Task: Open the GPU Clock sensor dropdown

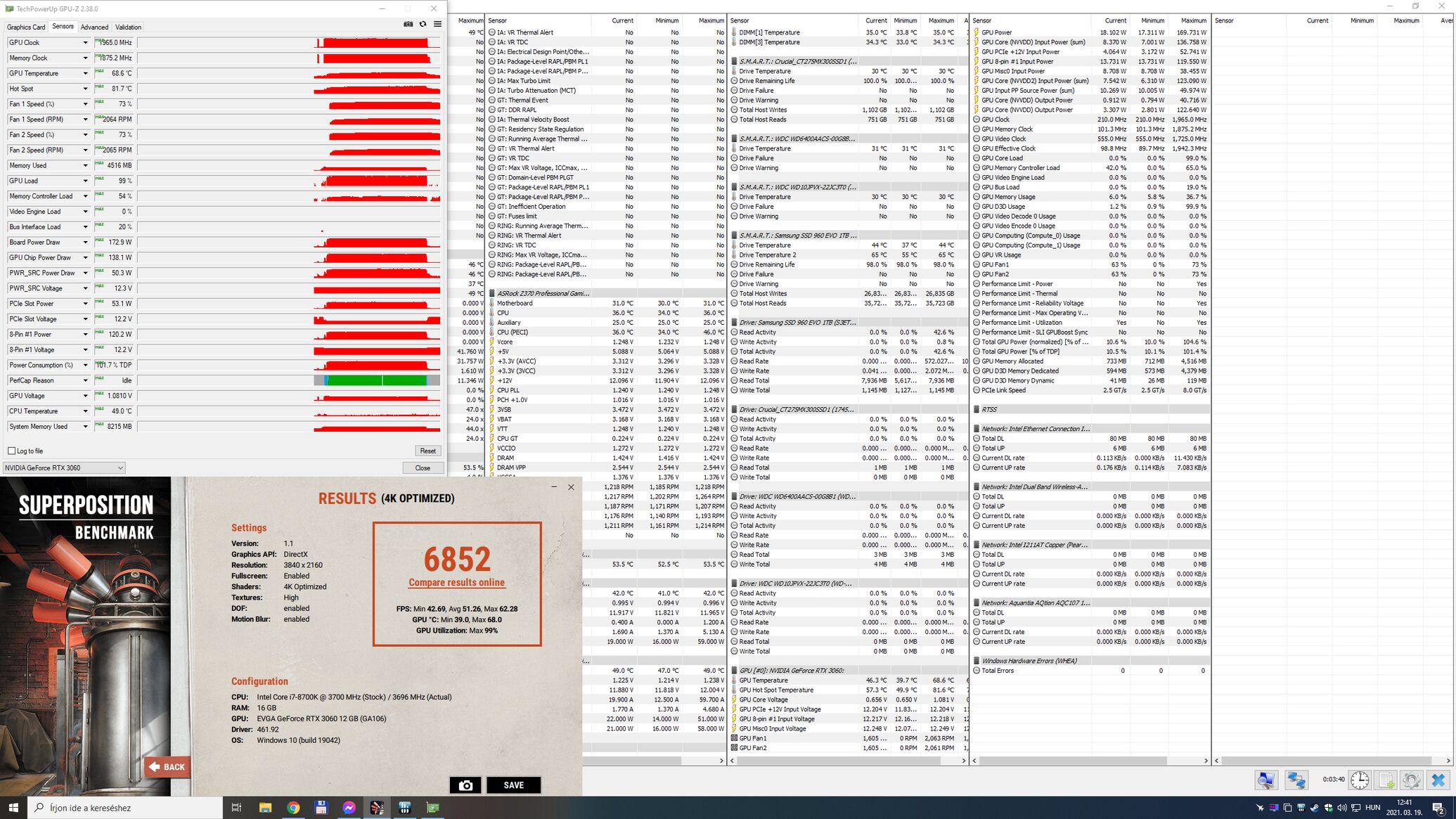Action: [86, 43]
